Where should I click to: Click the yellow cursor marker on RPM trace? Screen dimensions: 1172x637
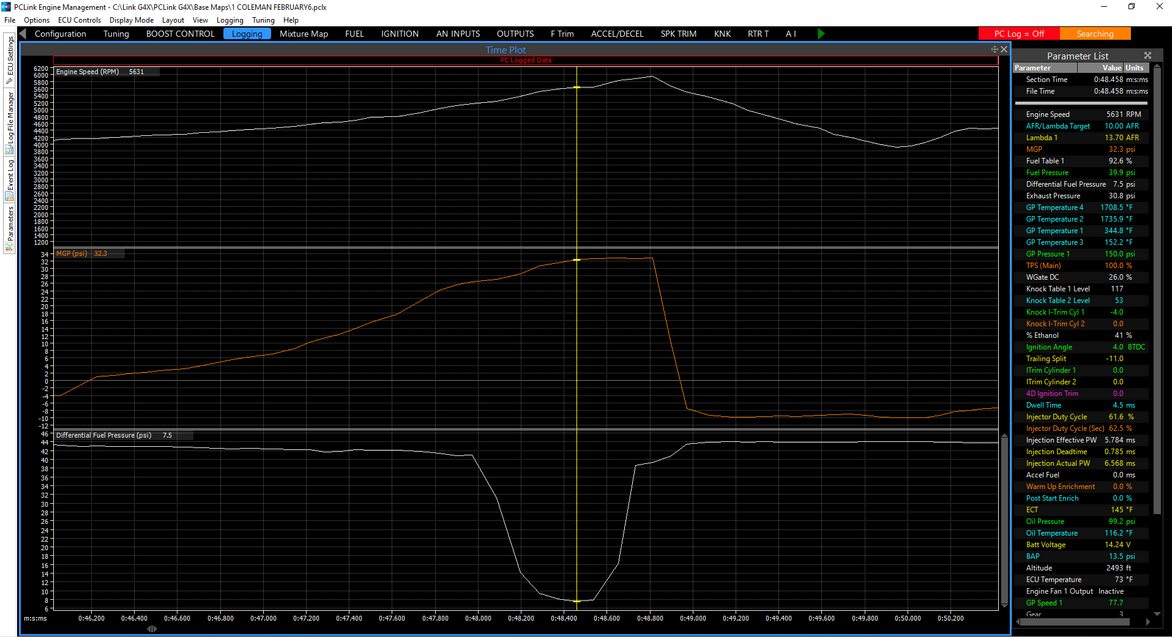[576, 87]
